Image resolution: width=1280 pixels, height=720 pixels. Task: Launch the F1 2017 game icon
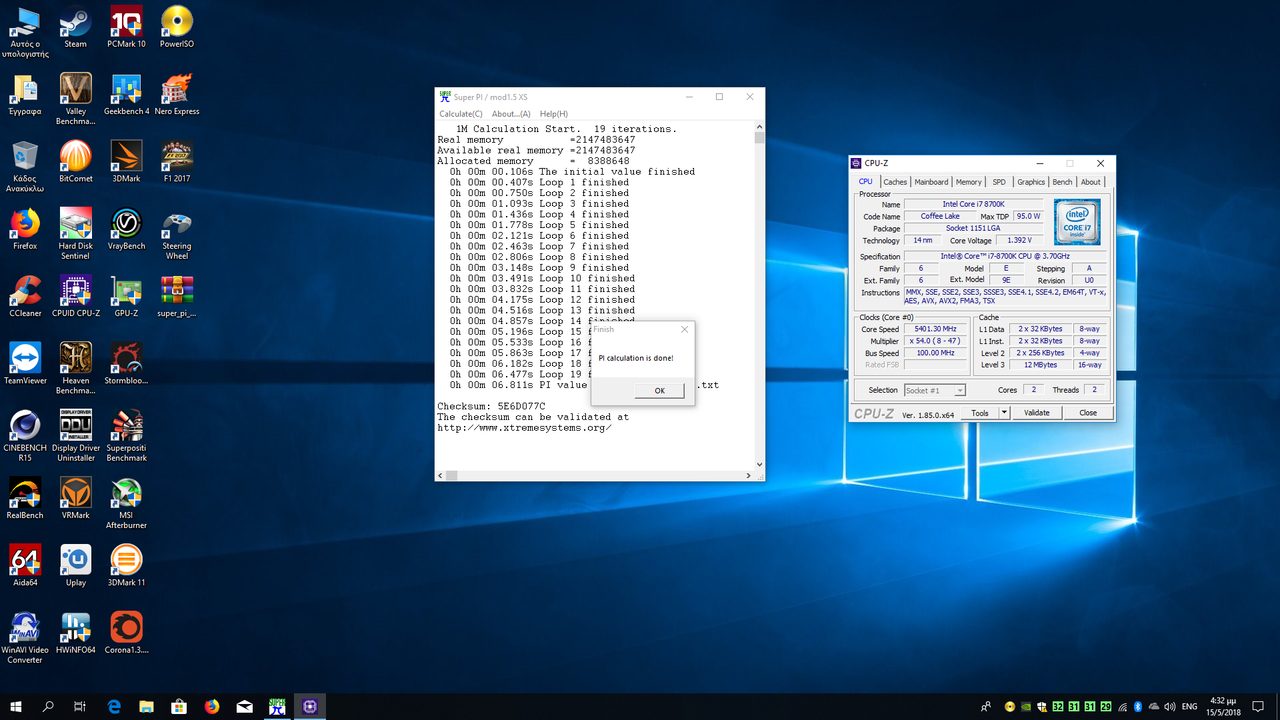[x=177, y=161]
